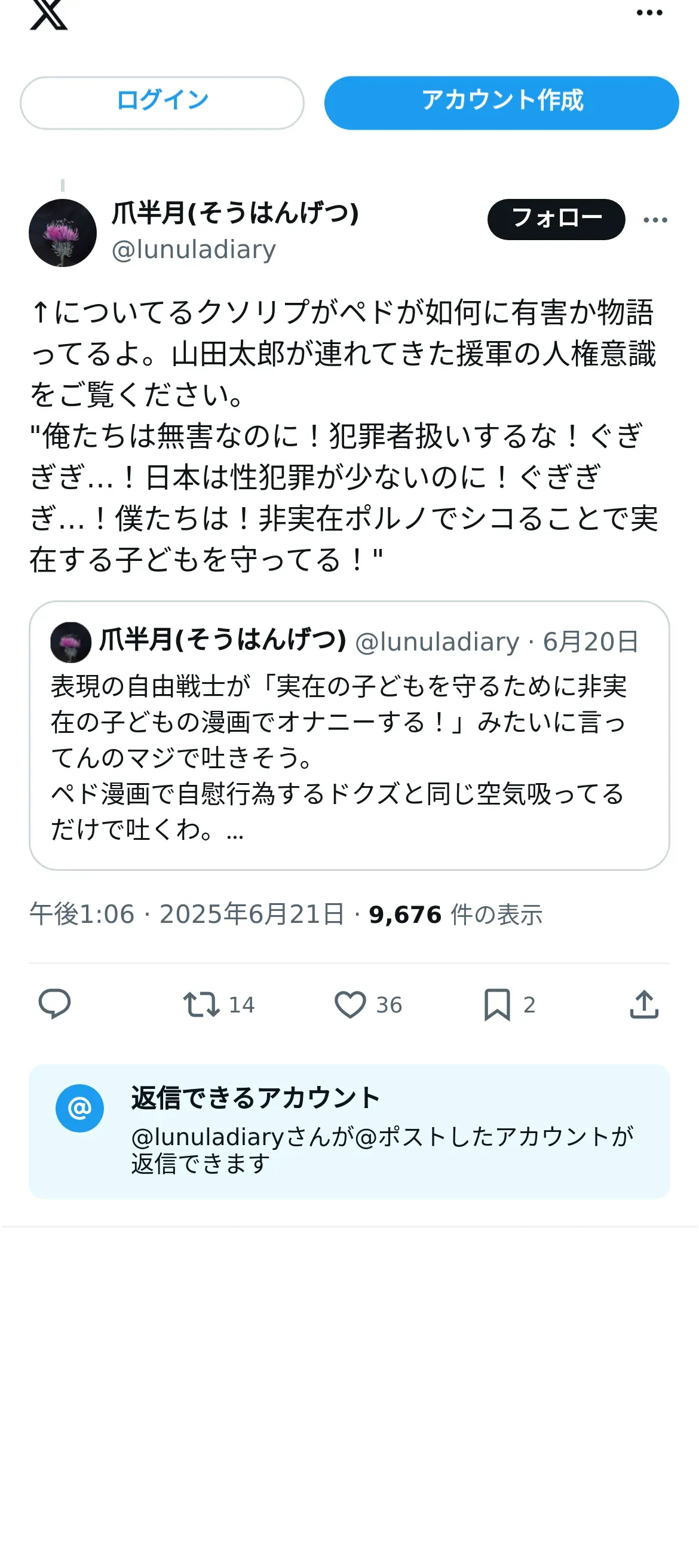699x1568 pixels.
Task: Open the author's flower profile avatar
Action: (63, 233)
